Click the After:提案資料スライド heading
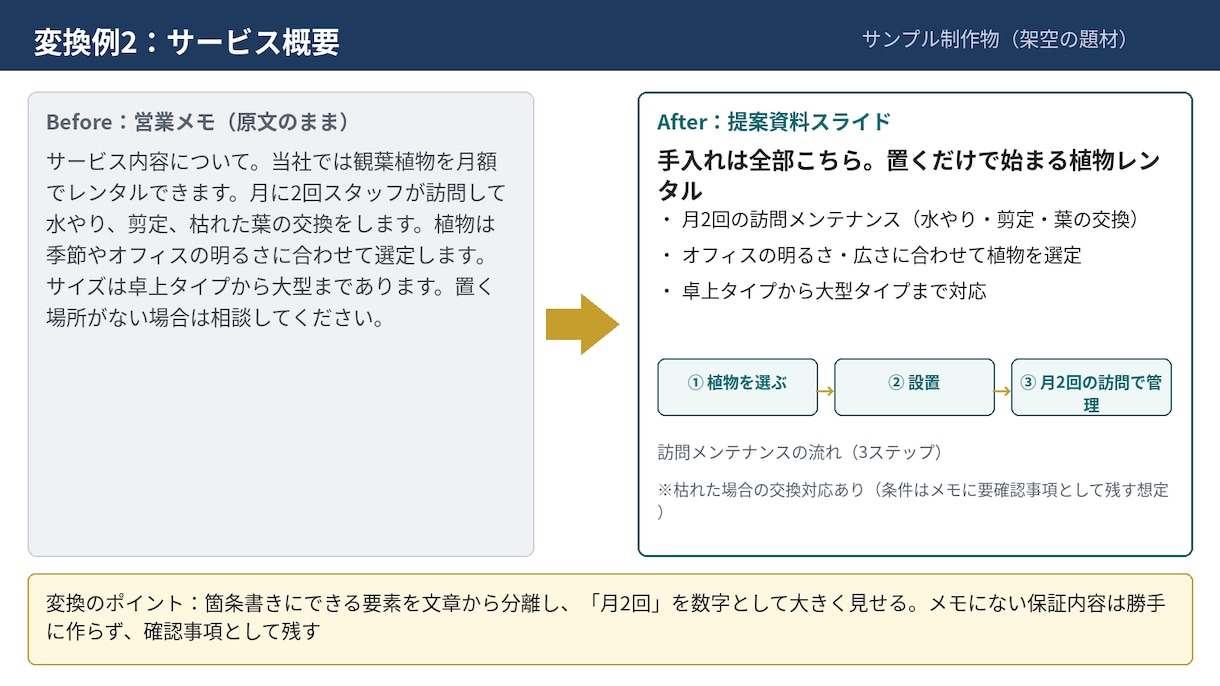This screenshot has width=1220, height=686. coord(774,122)
